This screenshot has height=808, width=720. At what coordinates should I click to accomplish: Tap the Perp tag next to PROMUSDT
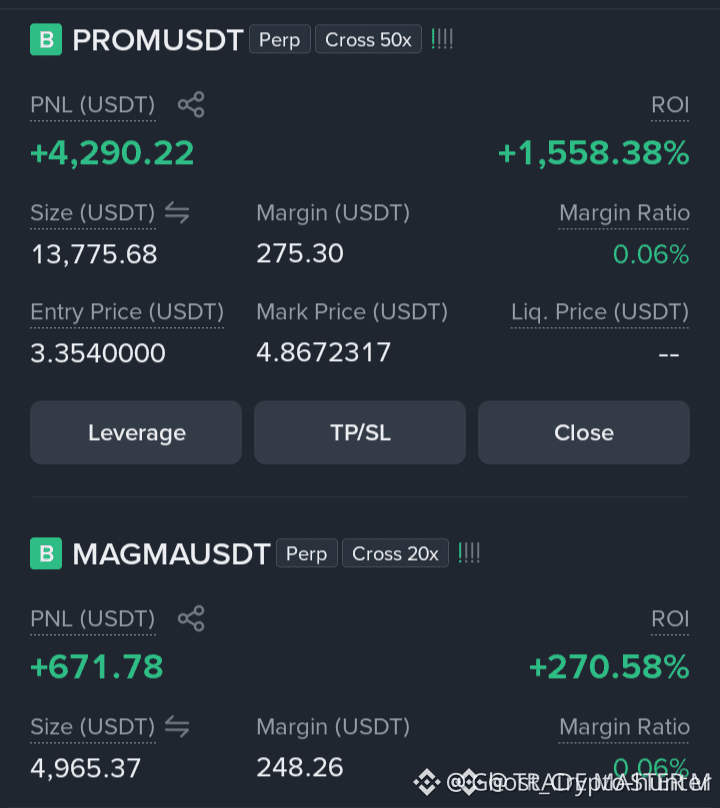point(280,39)
